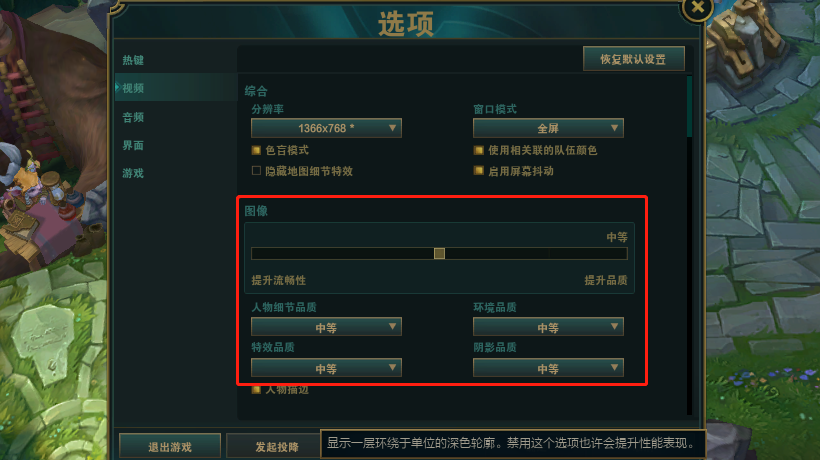The width and height of the screenshot is (820, 460).
Task: Enable 隐藏地图细节特效 checkbox
Action: point(256,170)
